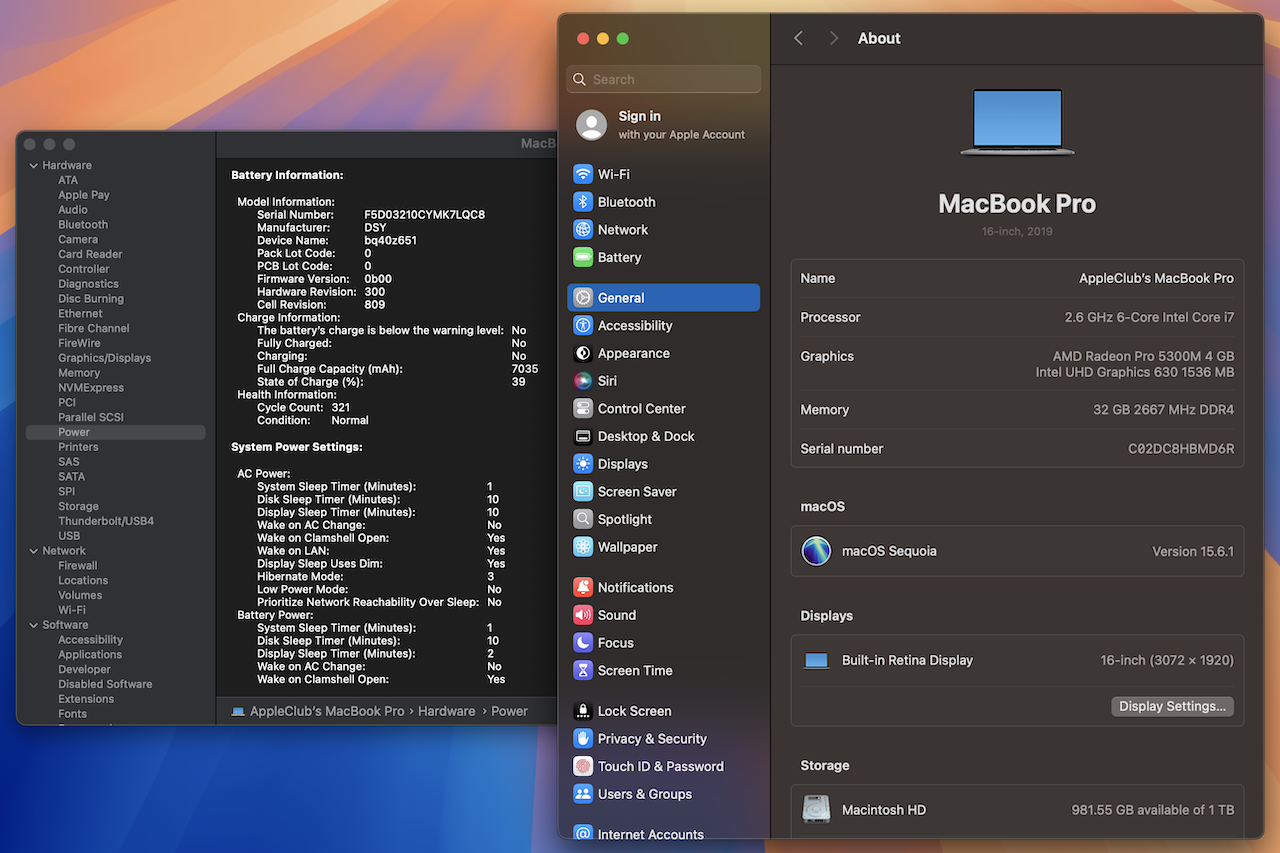The width and height of the screenshot is (1280, 853).
Task: Click the Desktop & Dock icon
Action: (583, 436)
